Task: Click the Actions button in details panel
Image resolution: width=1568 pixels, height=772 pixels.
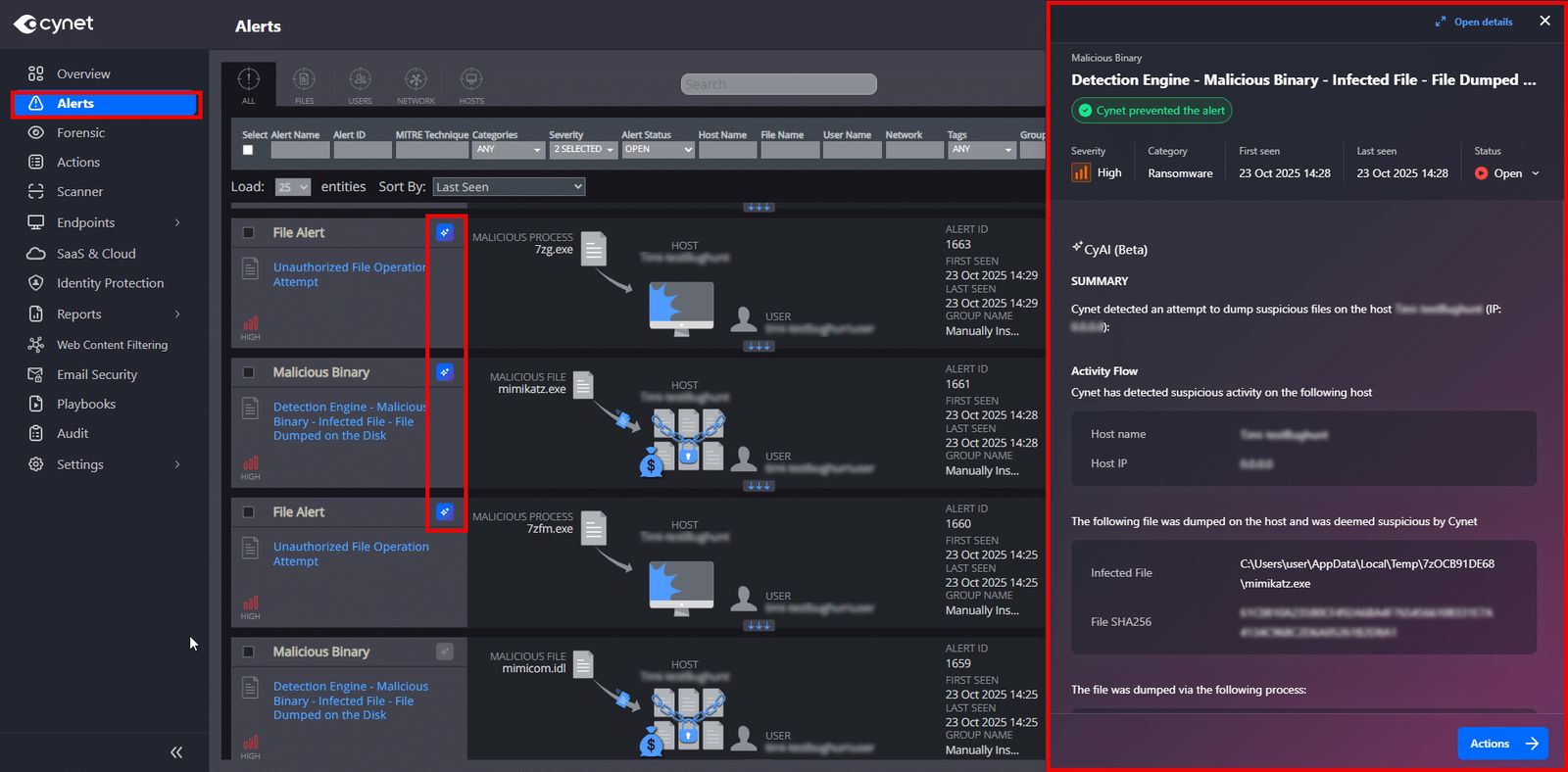Action: pos(1501,744)
